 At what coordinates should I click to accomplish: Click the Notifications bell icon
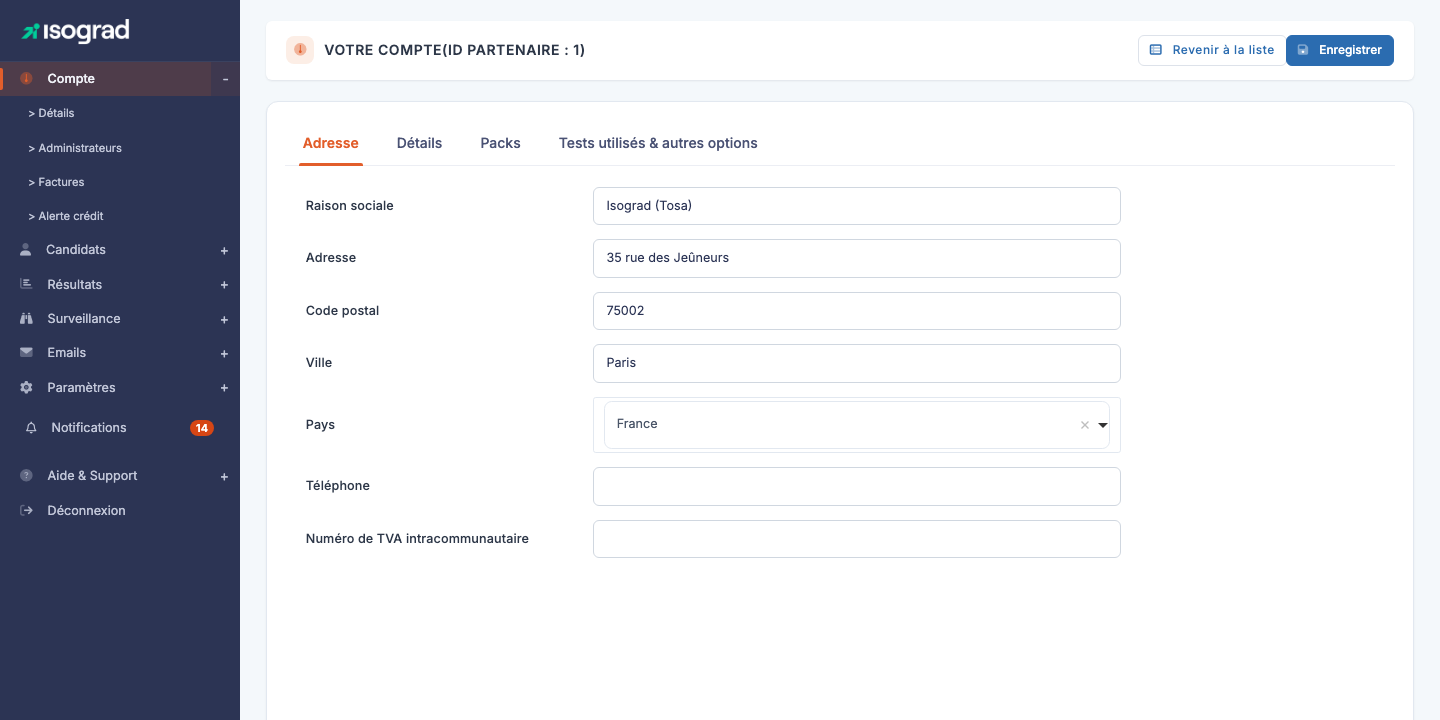(x=31, y=428)
